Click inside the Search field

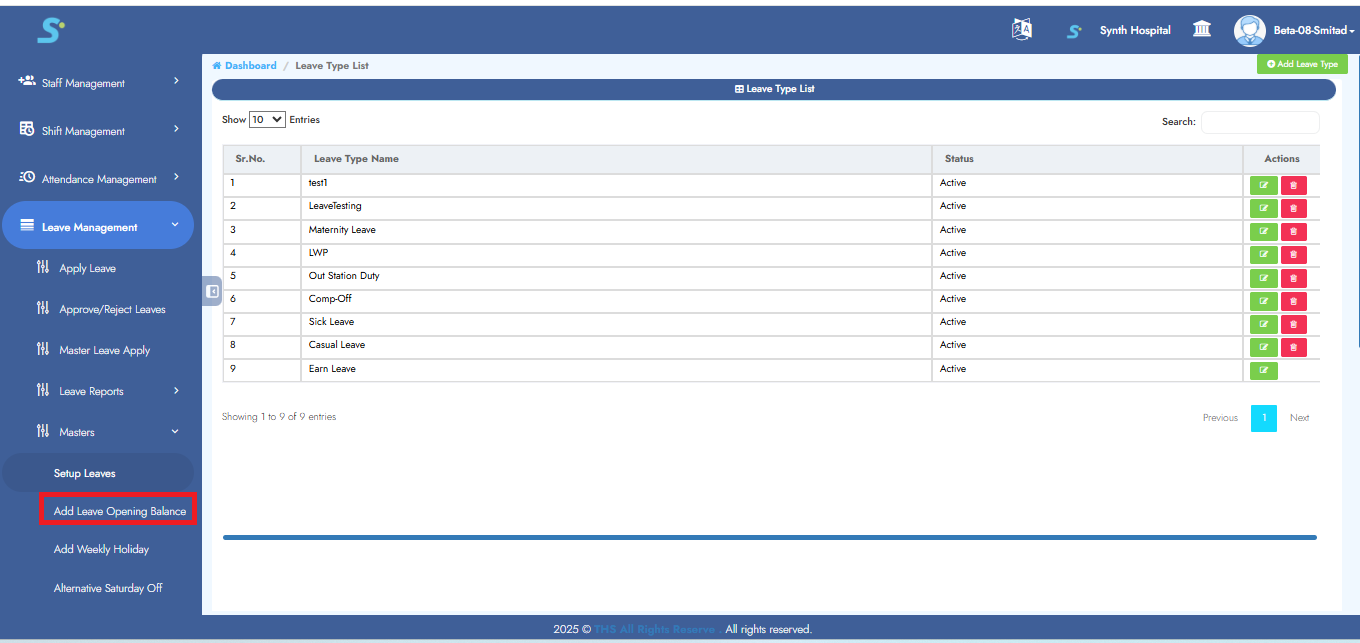[1260, 121]
